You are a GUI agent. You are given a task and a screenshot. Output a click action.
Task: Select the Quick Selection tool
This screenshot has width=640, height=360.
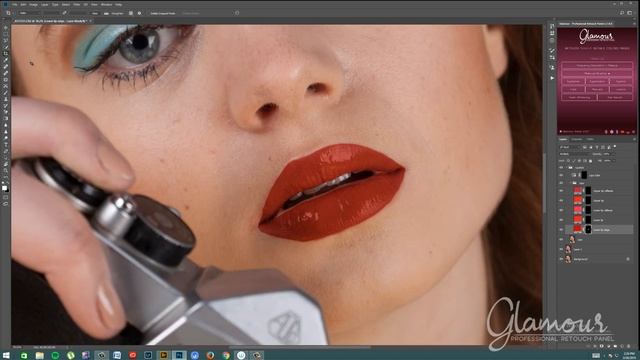tap(6, 47)
